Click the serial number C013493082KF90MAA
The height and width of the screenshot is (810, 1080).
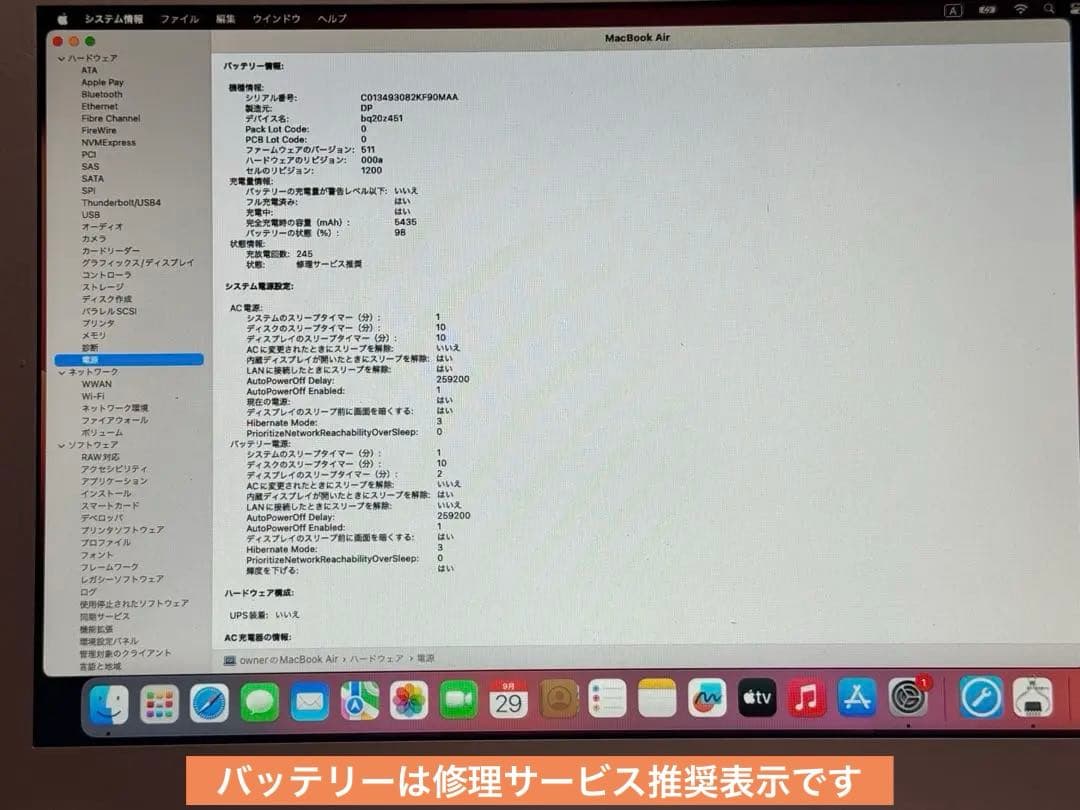tap(409, 97)
